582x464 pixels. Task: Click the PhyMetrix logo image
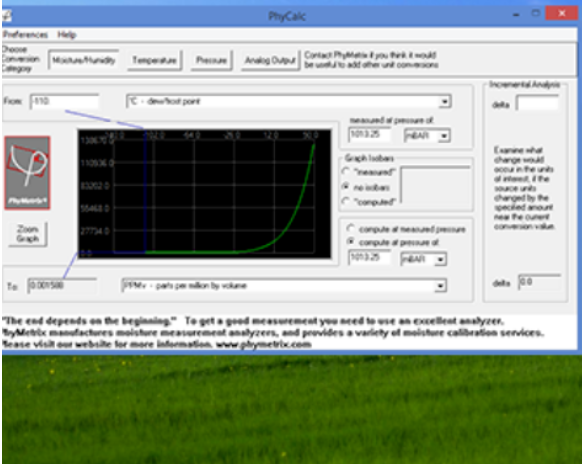pyautogui.click(x=27, y=173)
